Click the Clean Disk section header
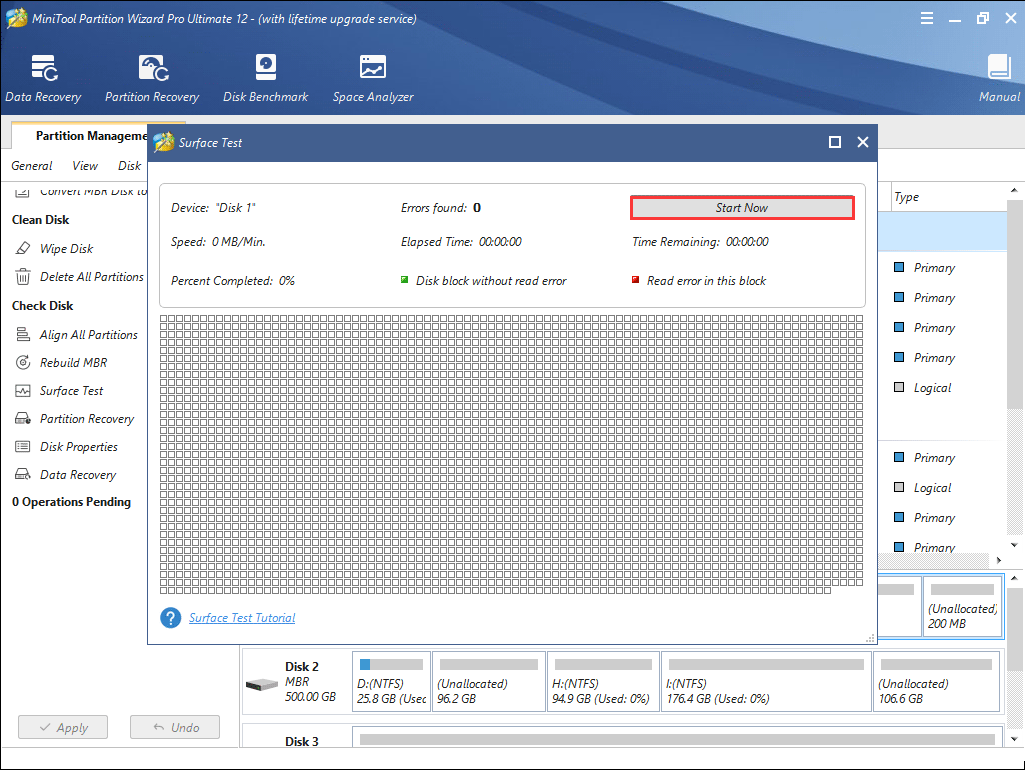 41,220
